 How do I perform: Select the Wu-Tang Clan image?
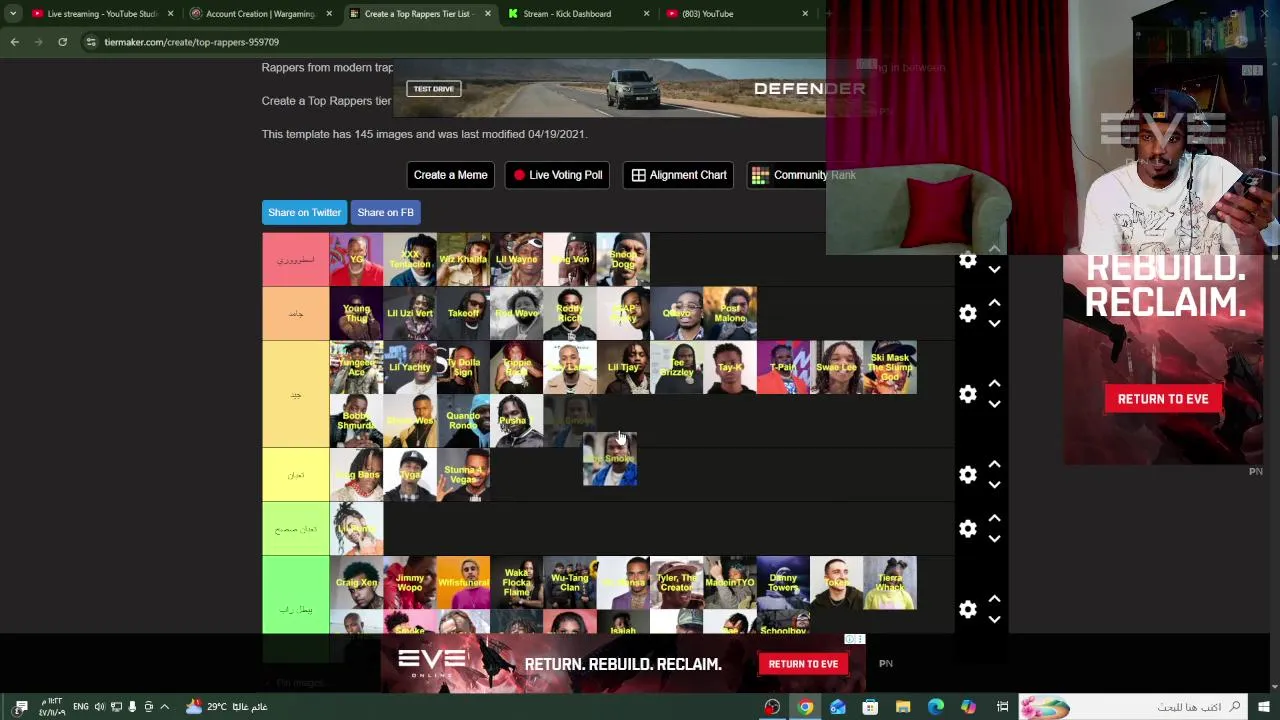click(x=569, y=582)
